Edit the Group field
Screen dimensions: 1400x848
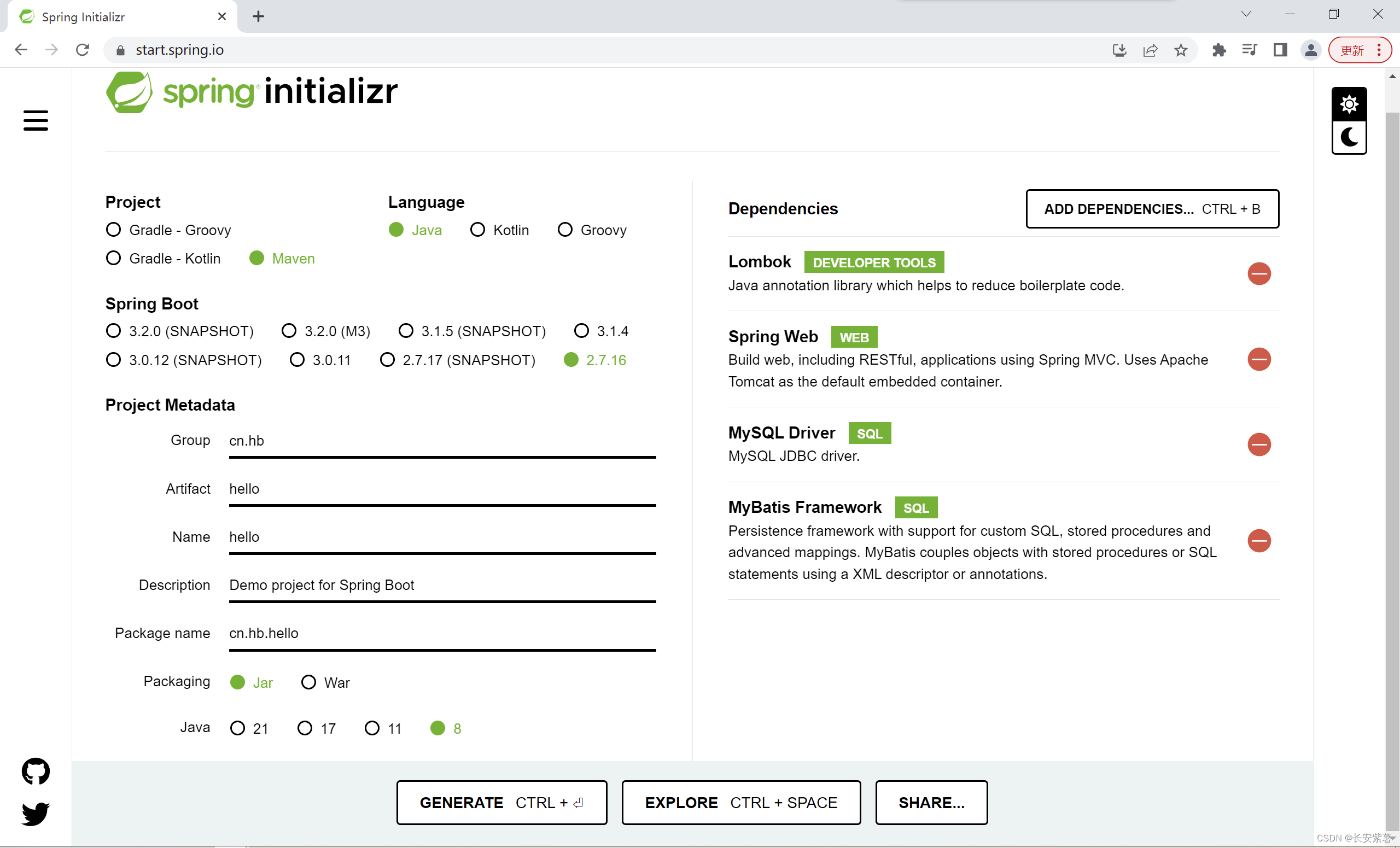[x=442, y=441]
